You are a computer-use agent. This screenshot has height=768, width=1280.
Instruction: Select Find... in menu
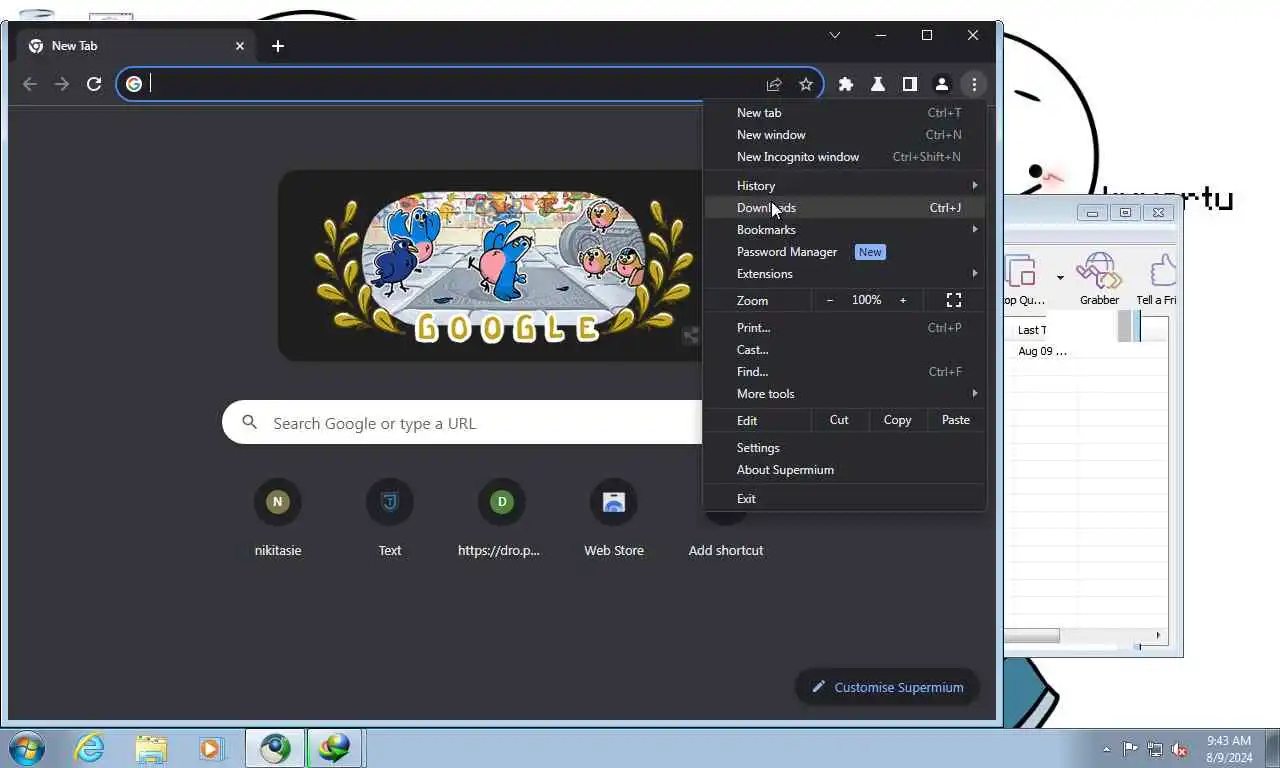point(845,372)
